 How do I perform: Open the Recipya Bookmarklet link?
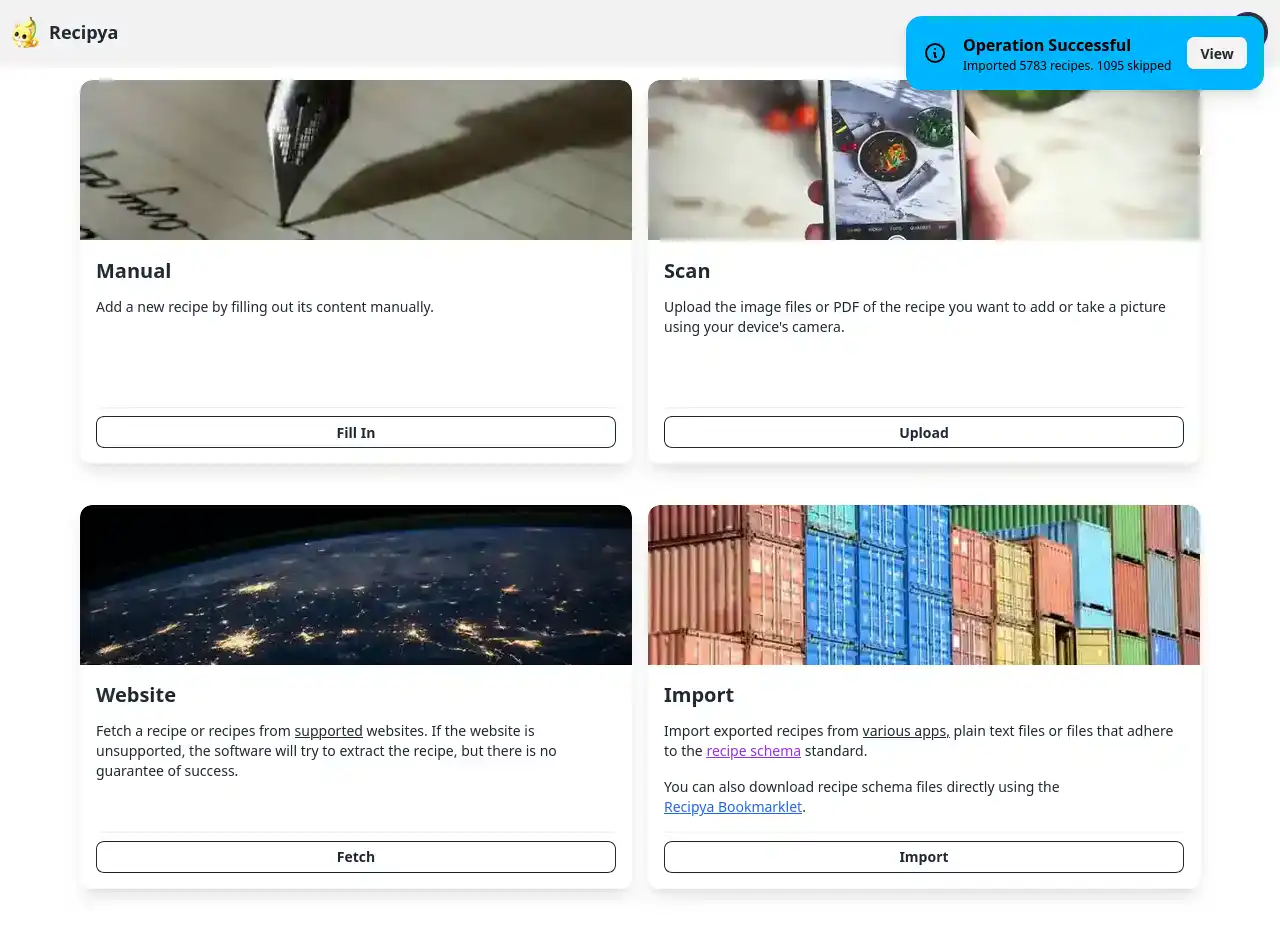point(733,807)
